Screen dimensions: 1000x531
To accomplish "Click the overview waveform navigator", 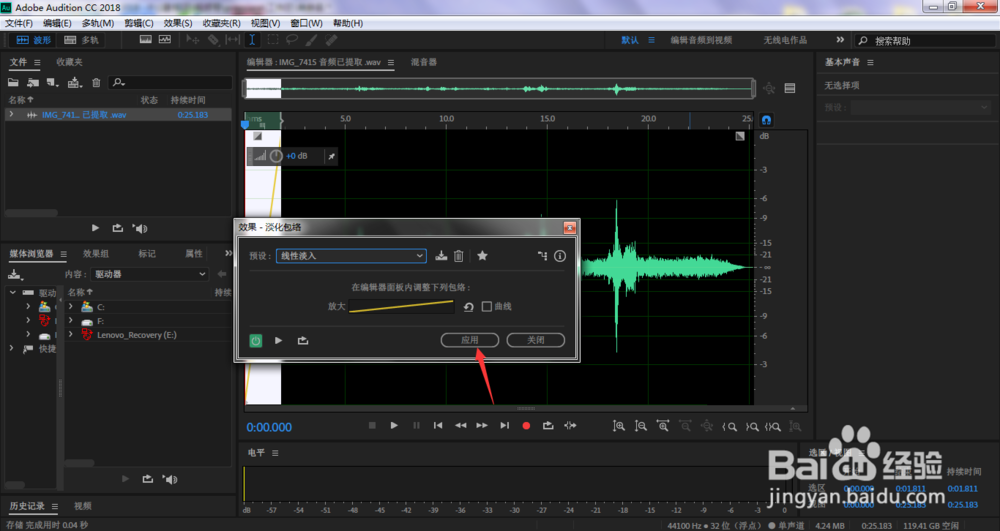I will coord(499,88).
